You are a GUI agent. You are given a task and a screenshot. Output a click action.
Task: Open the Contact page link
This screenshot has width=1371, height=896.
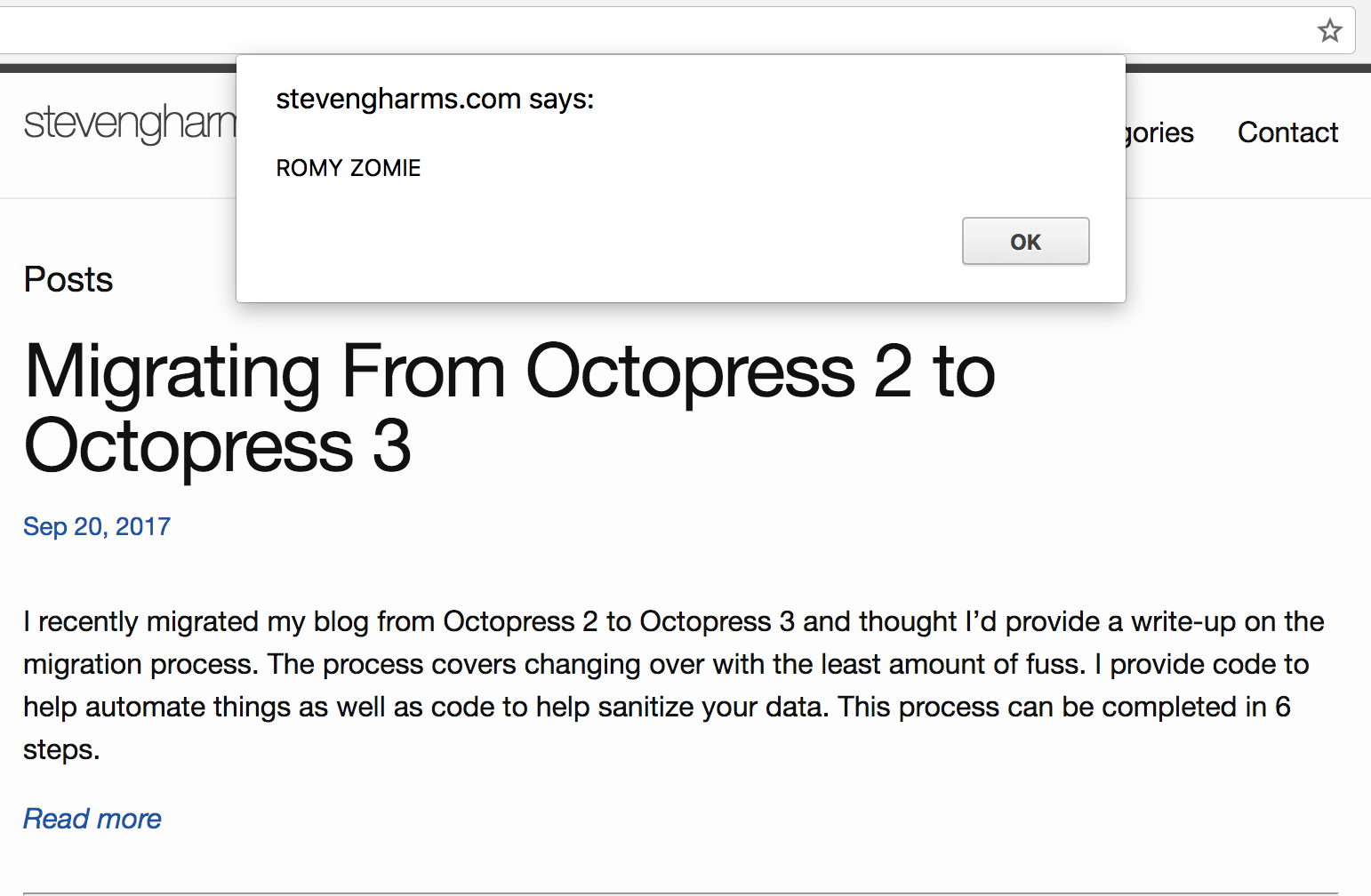point(1287,132)
